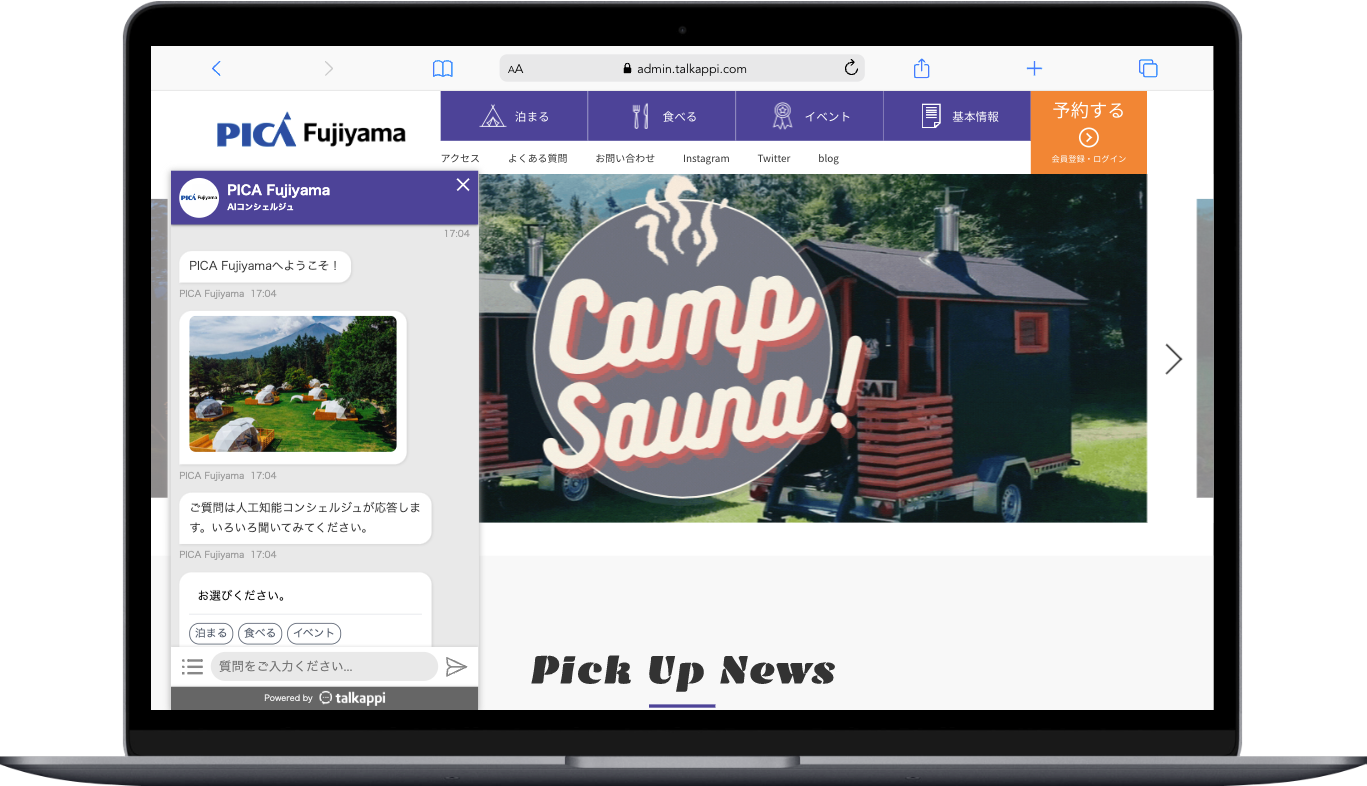Open the よくある質問 link
The image size is (1367, 786).
537,158
